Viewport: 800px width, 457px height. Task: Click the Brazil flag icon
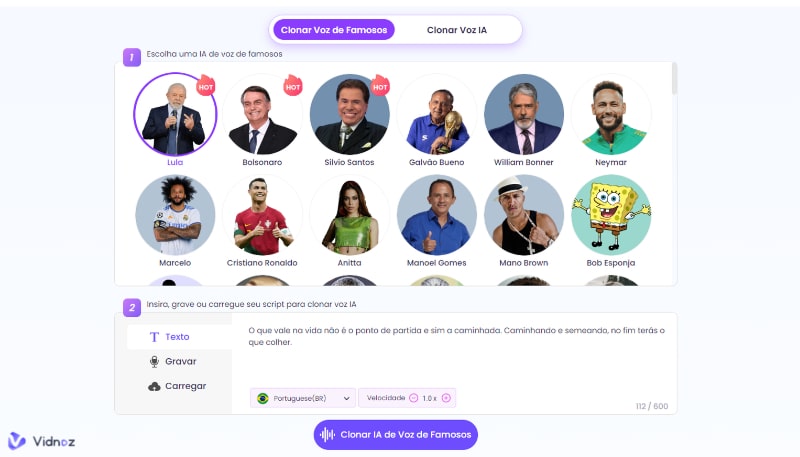coord(263,398)
